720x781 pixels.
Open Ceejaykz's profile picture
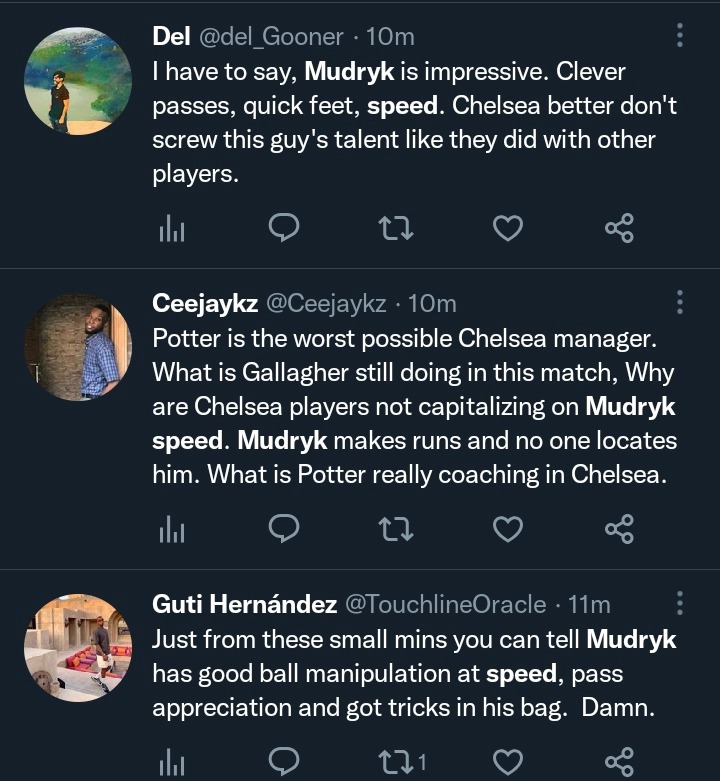point(78,347)
